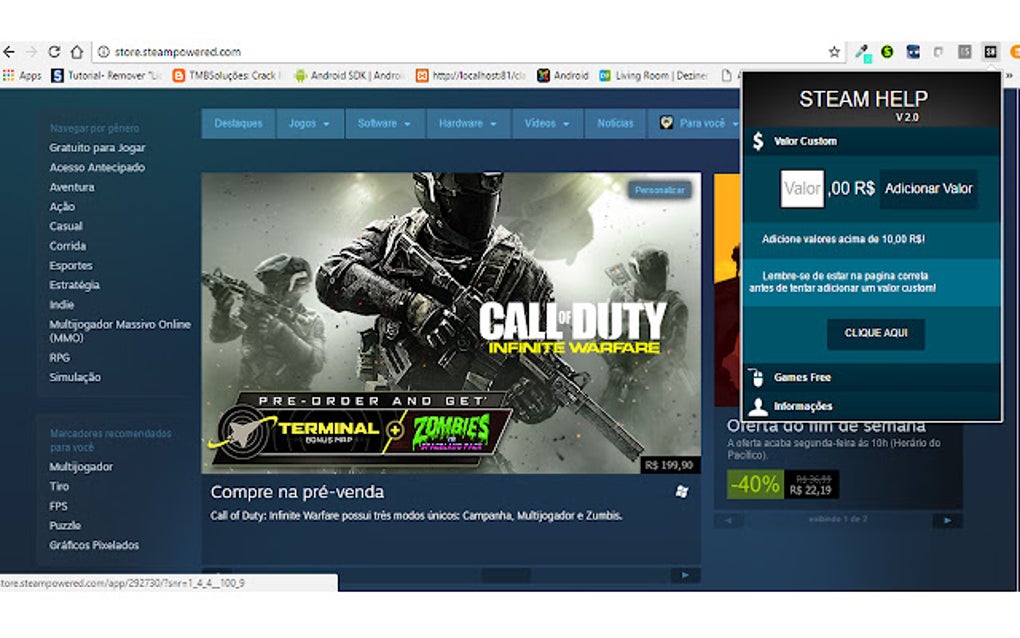This screenshot has height=638, width=1020.
Task: Open the Call of Duty Infinite Warfare banner
Action: [x=451, y=323]
